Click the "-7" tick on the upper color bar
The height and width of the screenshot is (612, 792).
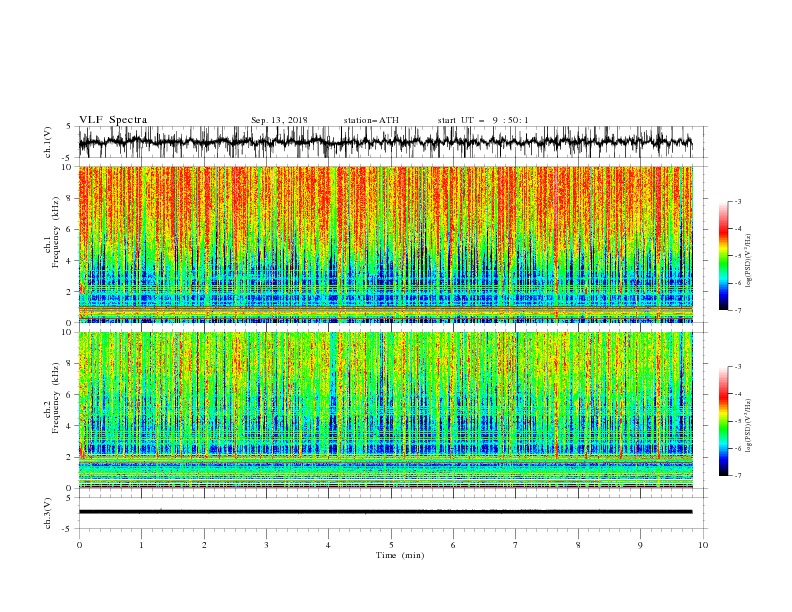pyautogui.click(x=737, y=310)
